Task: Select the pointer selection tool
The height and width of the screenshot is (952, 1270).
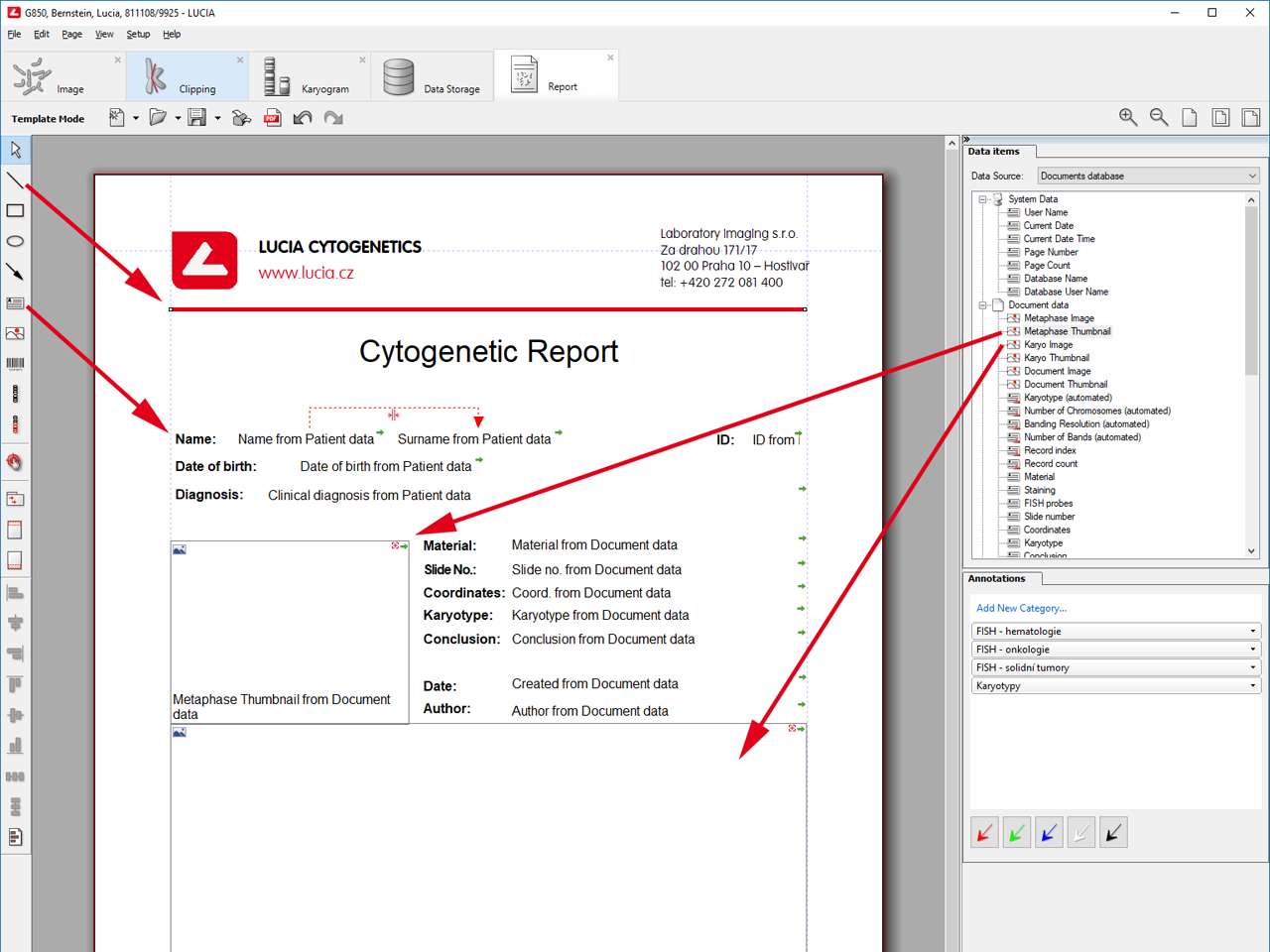Action: (15, 150)
